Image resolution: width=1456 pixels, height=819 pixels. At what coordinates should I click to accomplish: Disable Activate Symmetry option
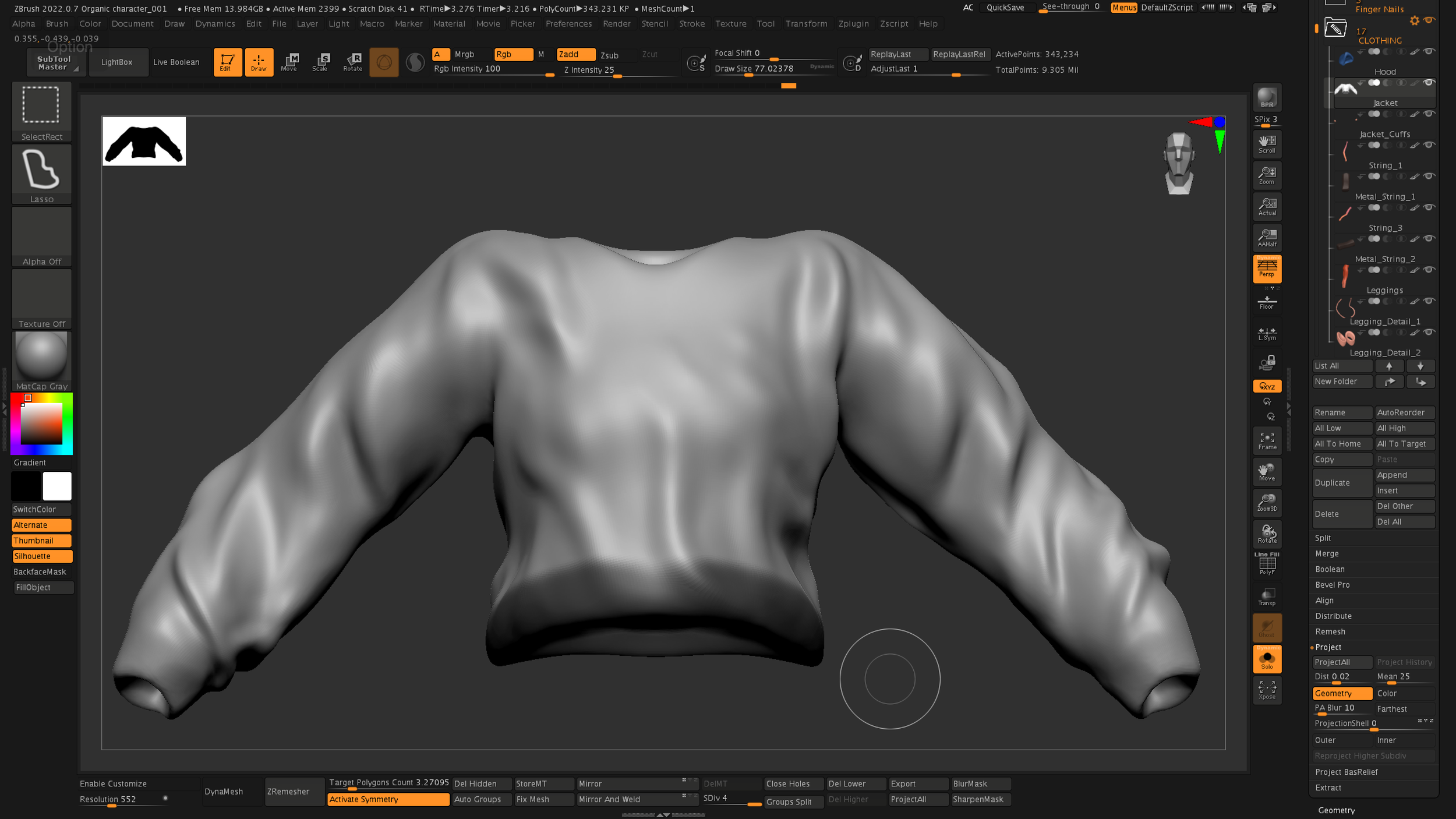(388, 799)
